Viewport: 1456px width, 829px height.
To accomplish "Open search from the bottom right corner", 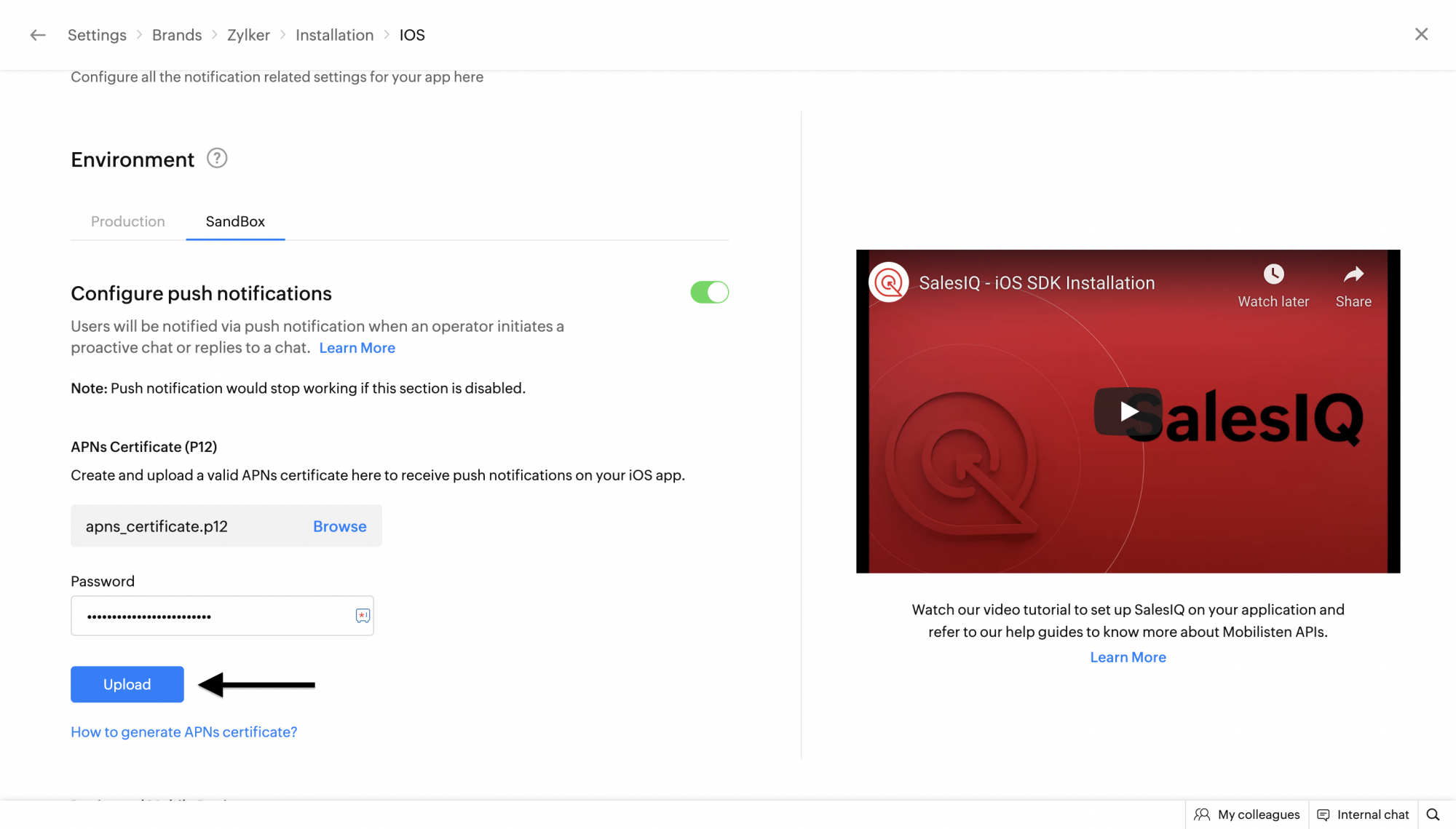I will click(x=1436, y=814).
